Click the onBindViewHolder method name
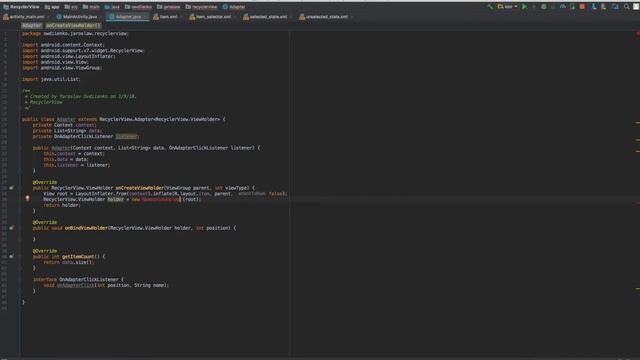The image size is (640, 360). 86,228
